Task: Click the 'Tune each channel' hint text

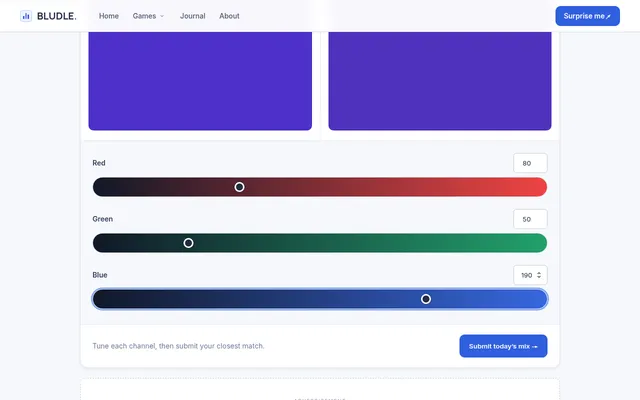Action: pyautogui.click(x=178, y=346)
